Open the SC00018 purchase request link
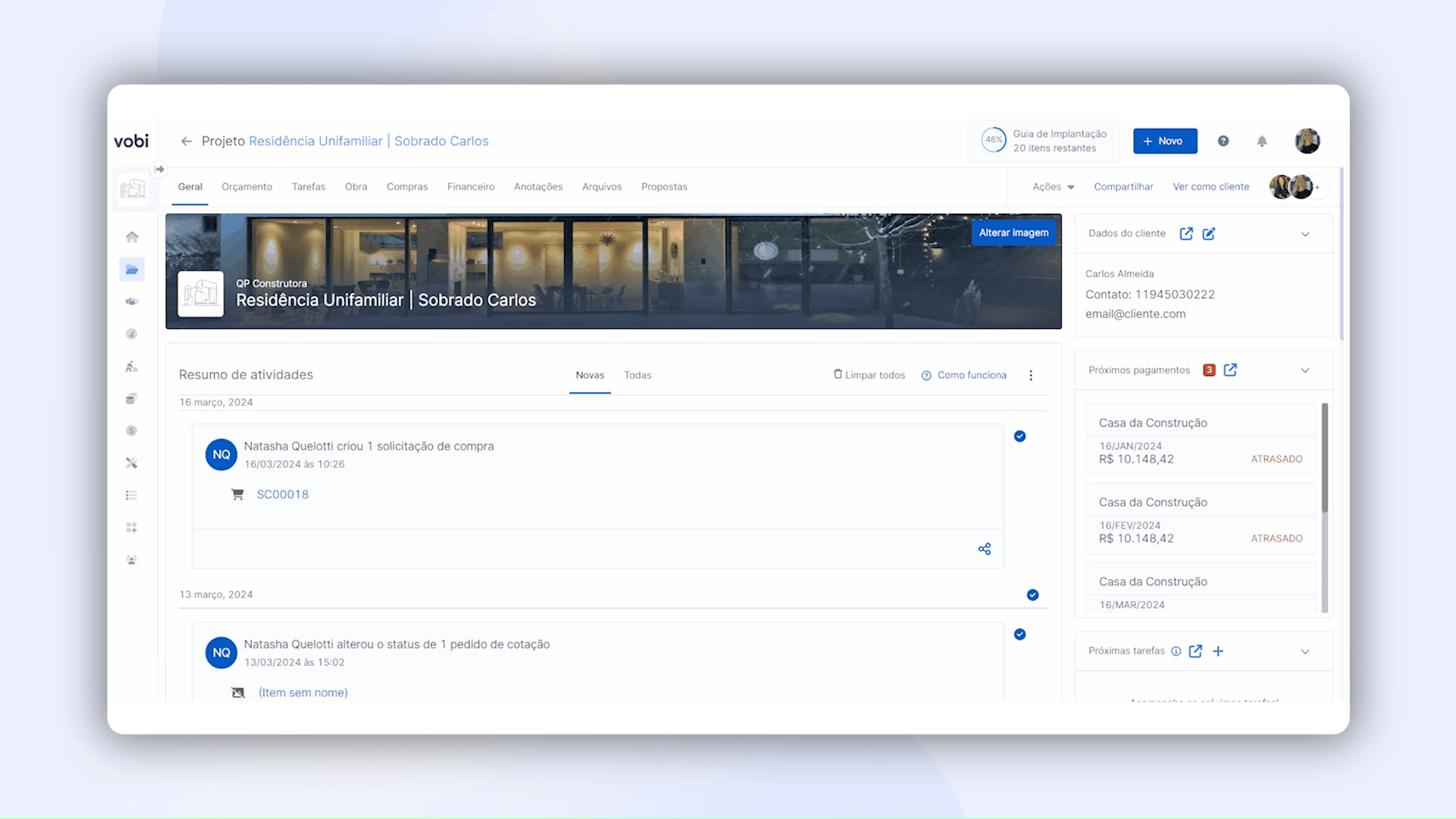 pos(282,494)
